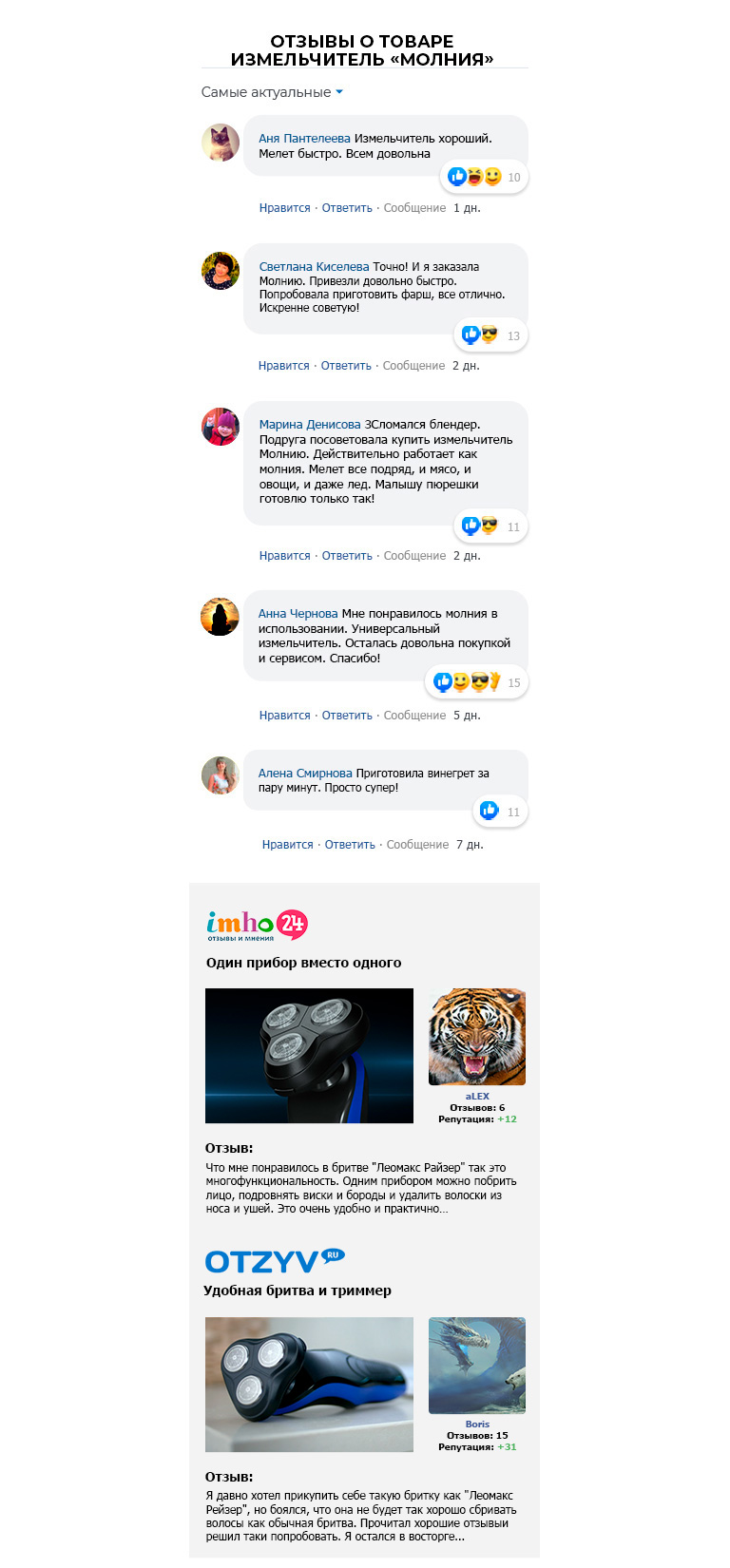
Task: Open the Анна Чернова profile name link
Action: tap(298, 614)
